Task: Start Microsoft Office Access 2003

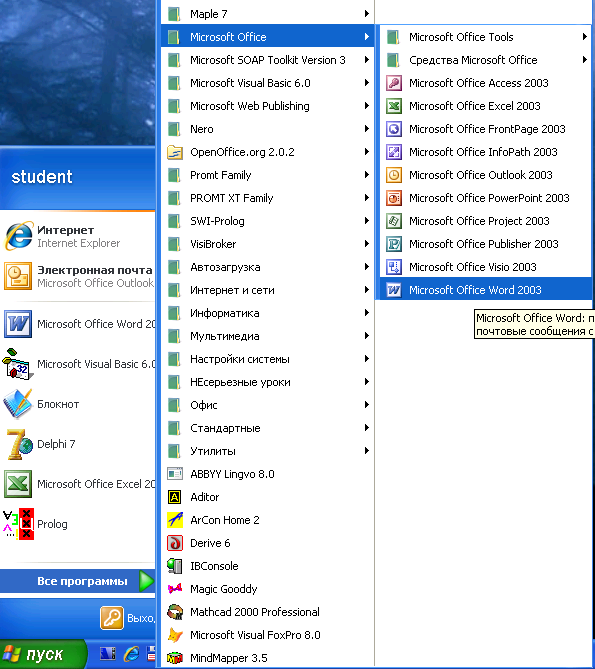Action: [485, 83]
